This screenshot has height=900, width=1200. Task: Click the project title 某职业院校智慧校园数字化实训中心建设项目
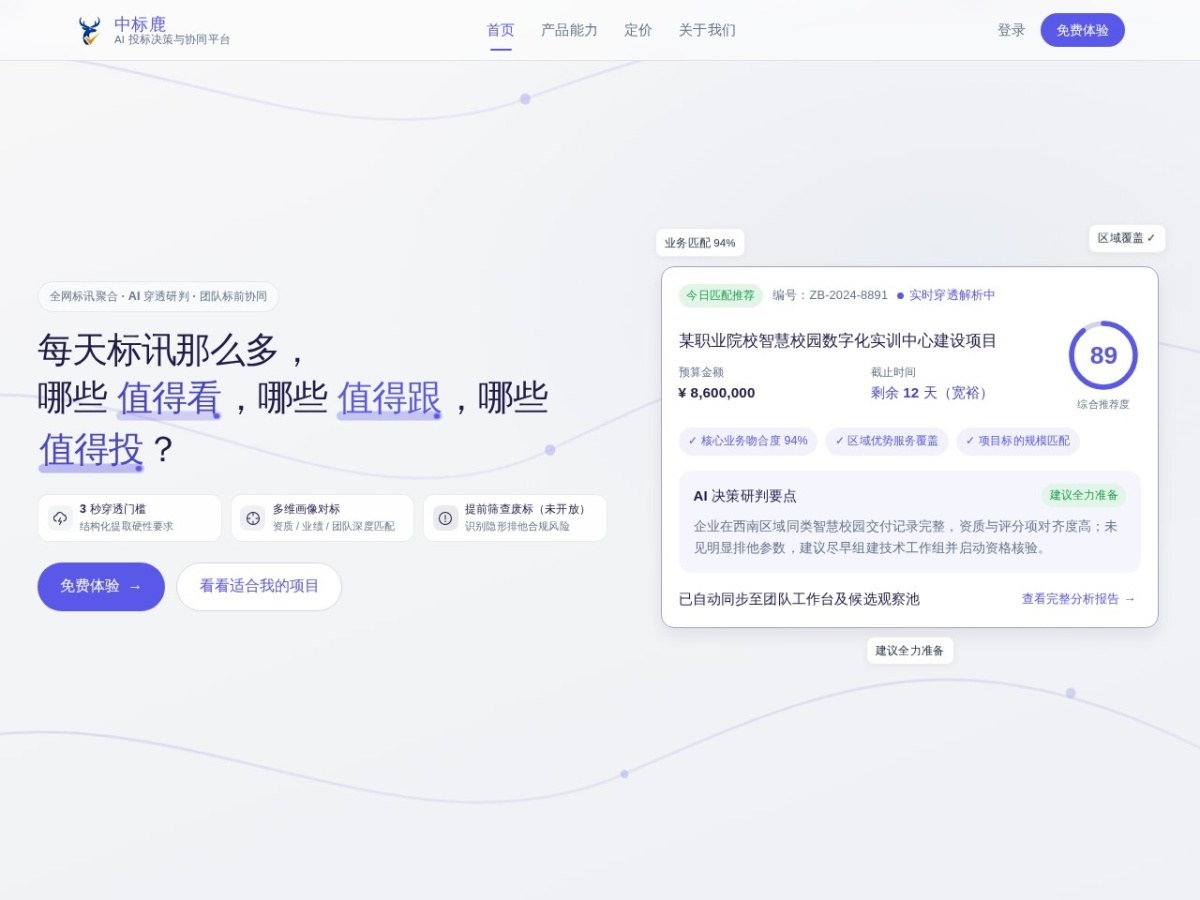pos(838,341)
